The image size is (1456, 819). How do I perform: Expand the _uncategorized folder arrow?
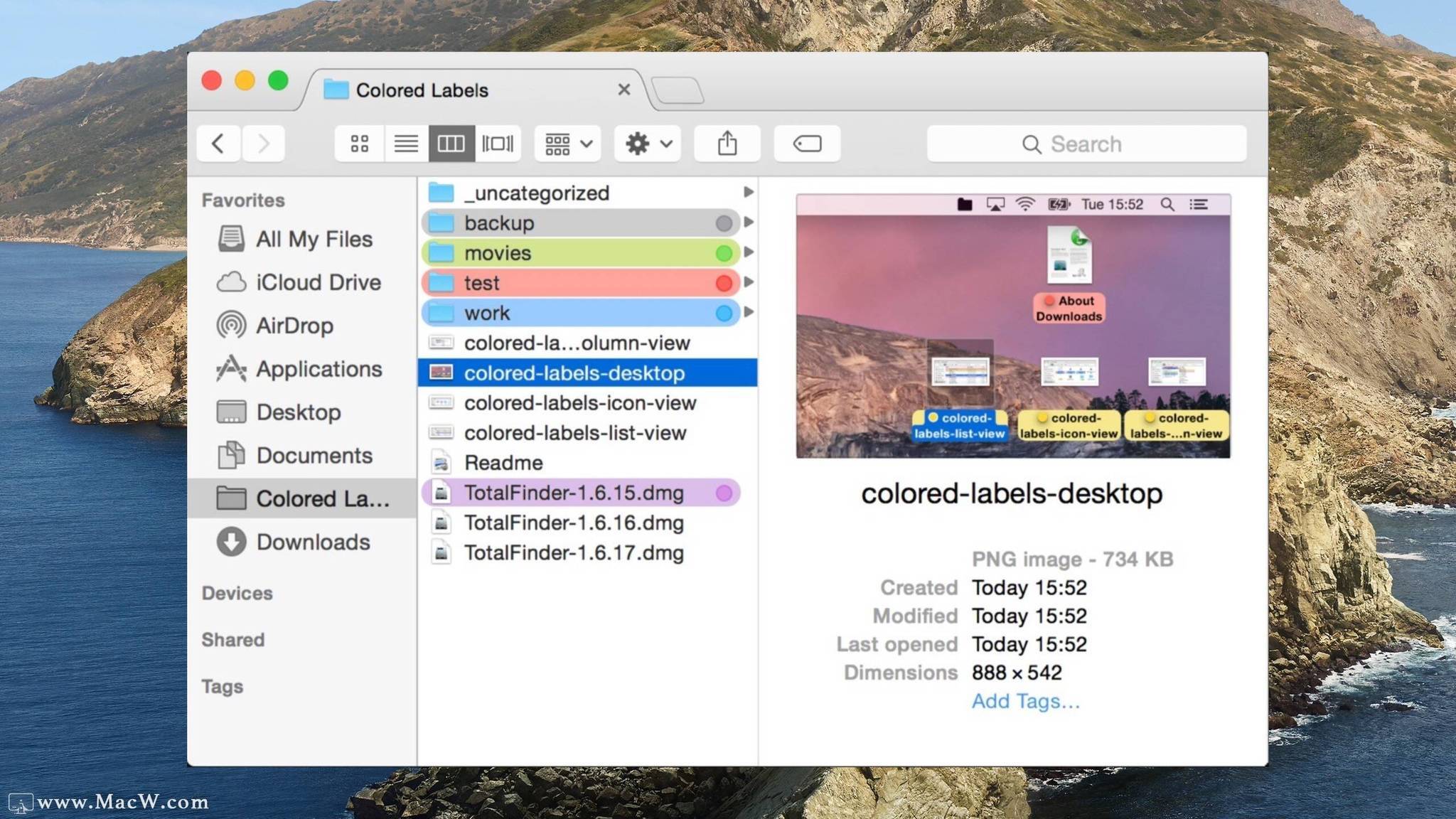748,193
